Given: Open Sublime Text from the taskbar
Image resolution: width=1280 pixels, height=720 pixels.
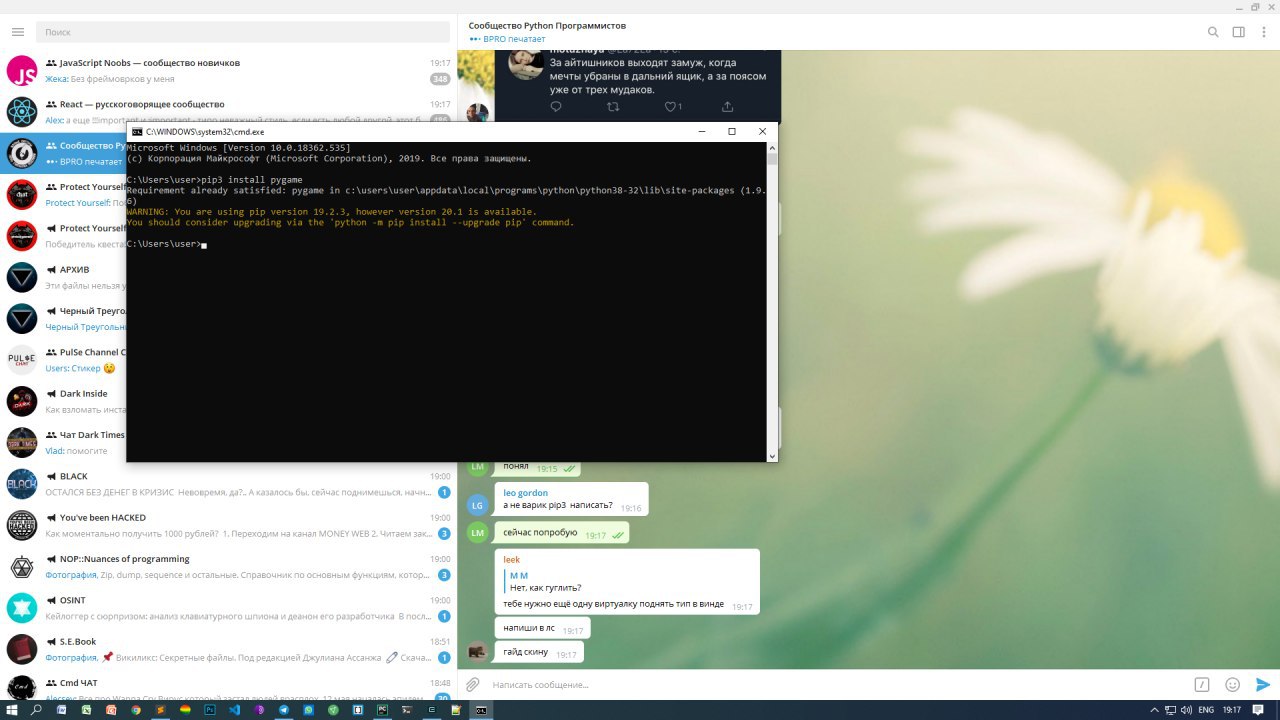Looking at the screenshot, I should click(160, 710).
